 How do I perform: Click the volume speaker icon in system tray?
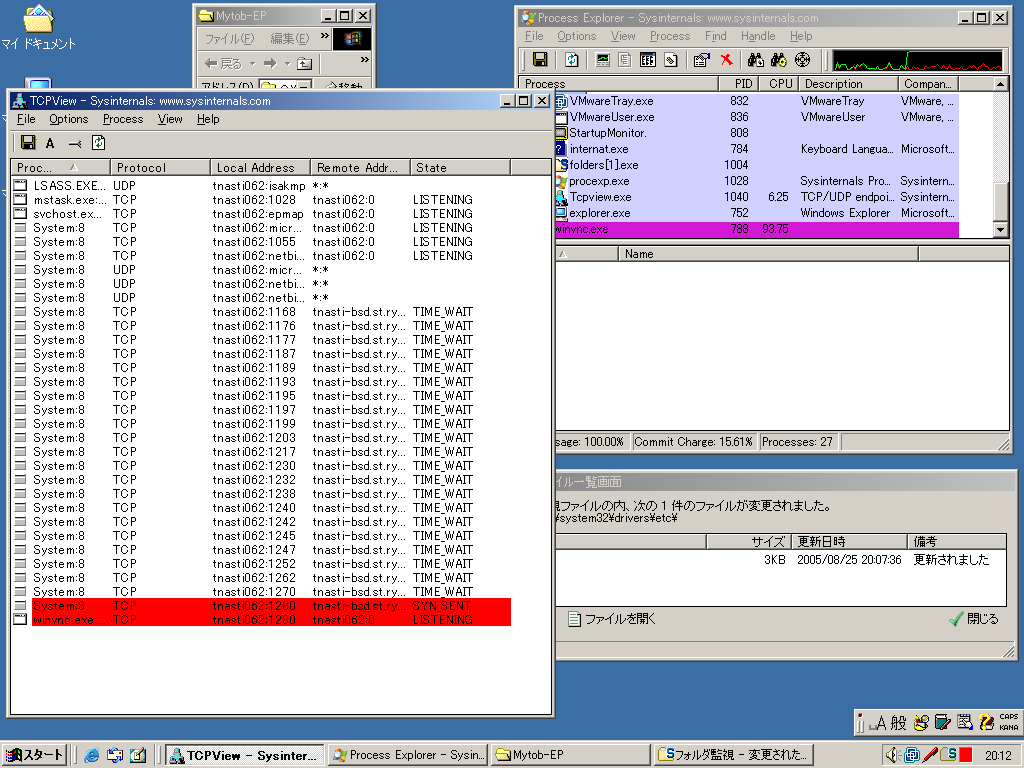coord(893,755)
